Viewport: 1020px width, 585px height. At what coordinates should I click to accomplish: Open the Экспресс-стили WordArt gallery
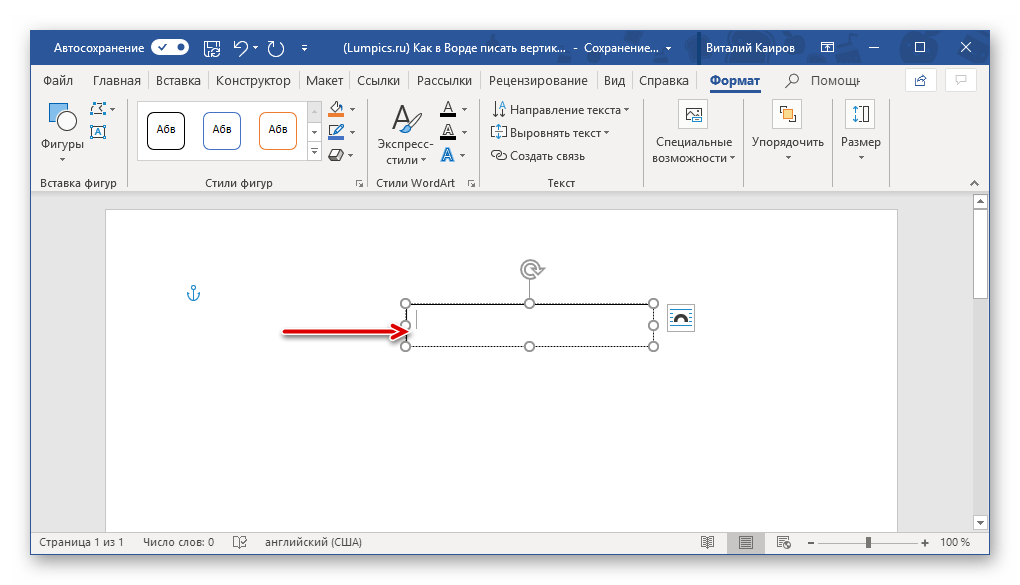[x=405, y=134]
